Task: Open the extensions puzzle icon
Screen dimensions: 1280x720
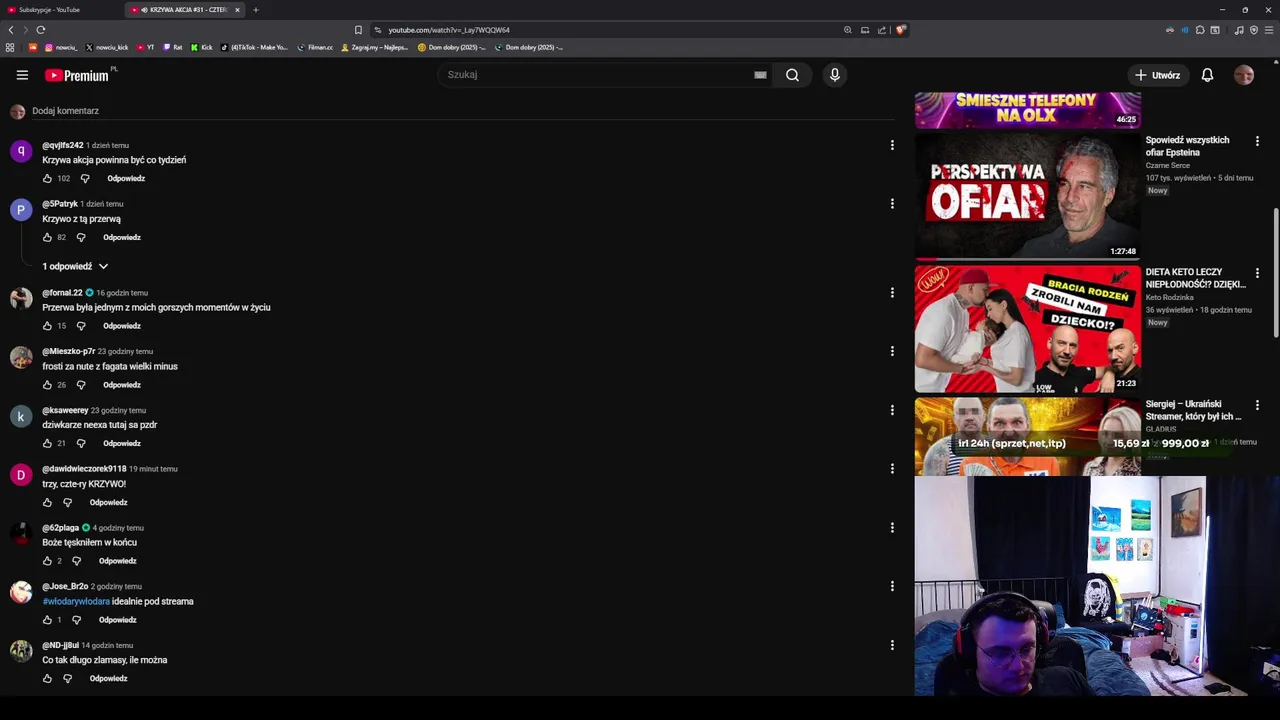Action: pos(1200,30)
